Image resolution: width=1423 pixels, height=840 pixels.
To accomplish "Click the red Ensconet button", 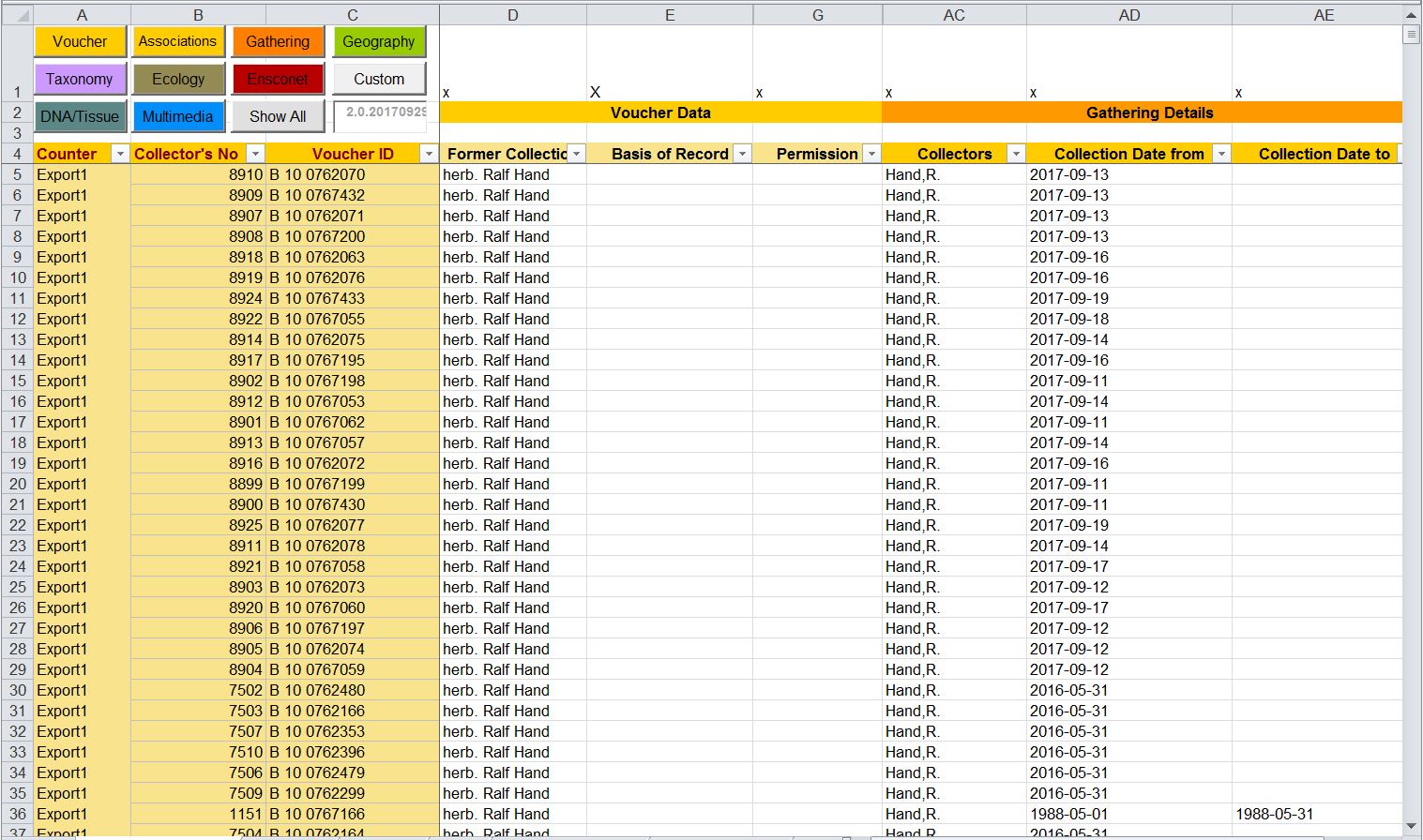I will 278,80.
